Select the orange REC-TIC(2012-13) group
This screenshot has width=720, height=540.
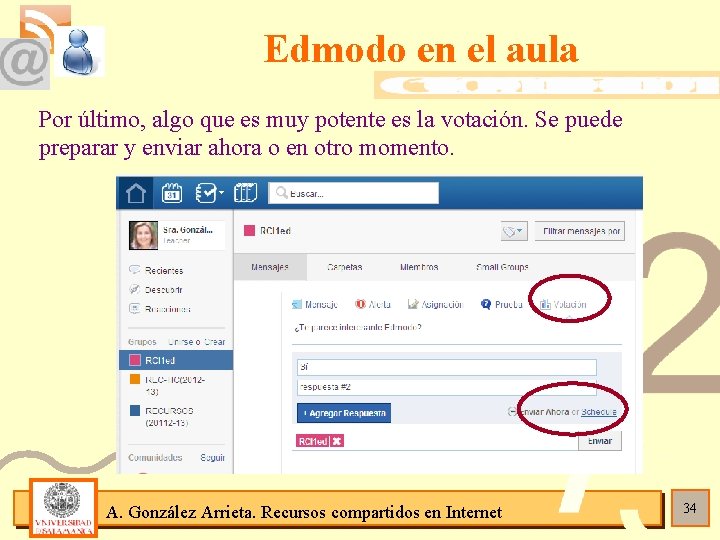click(x=174, y=385)
